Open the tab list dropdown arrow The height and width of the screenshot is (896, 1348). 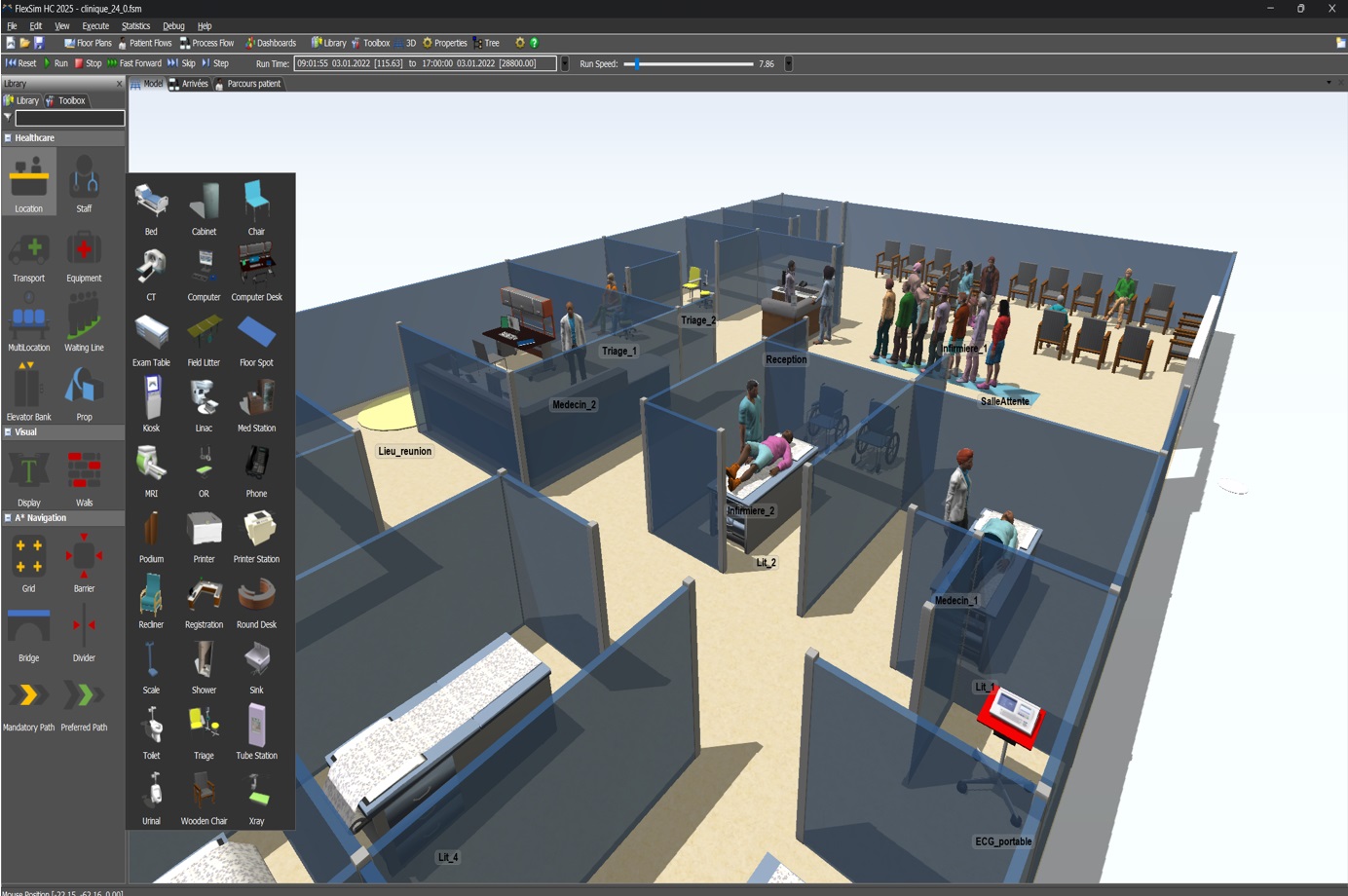[x=1327, y=84]
